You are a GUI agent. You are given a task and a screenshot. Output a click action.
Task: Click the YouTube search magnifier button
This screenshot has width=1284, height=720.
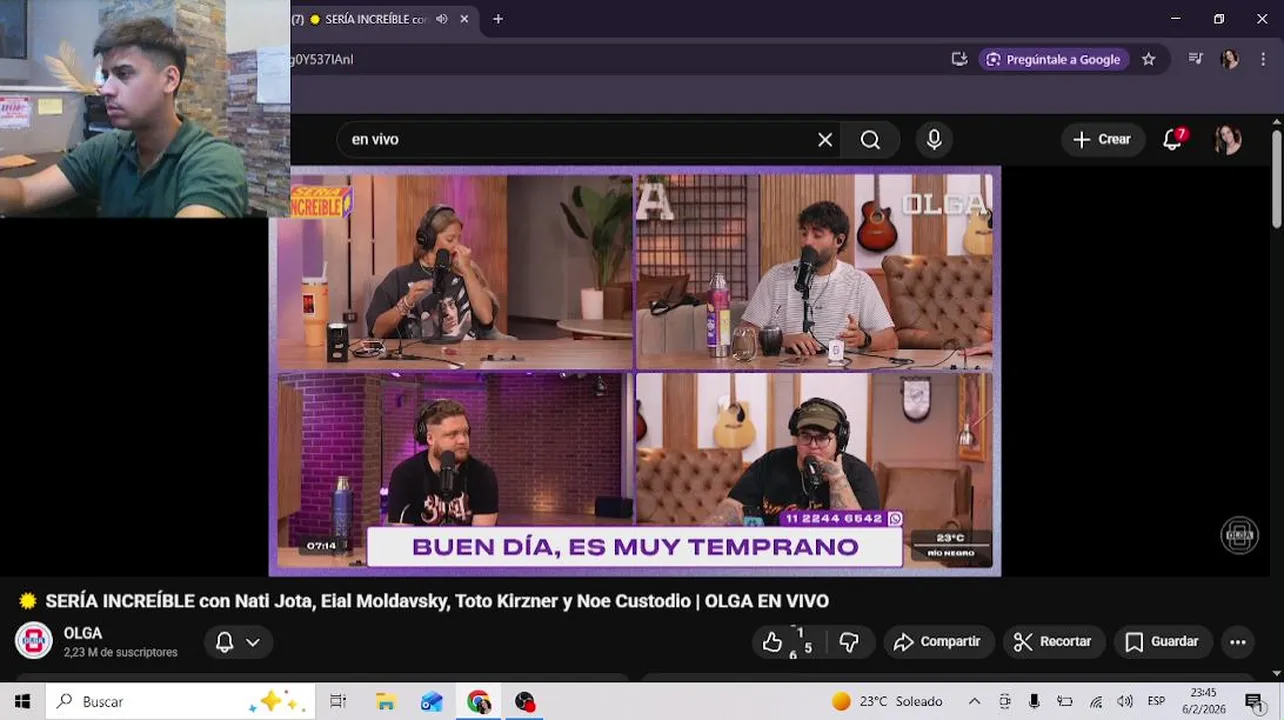coord(870,140)
